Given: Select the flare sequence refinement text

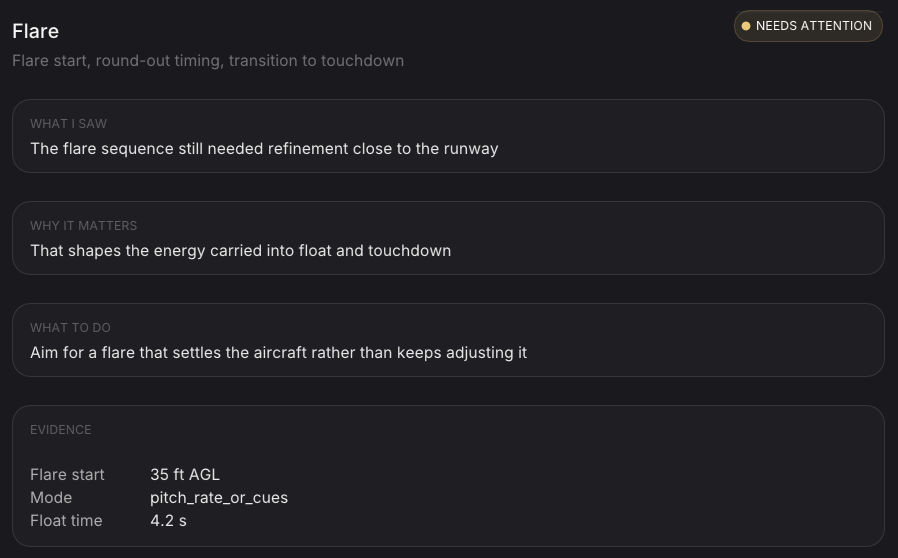Looking at the screenshot, I should click(x=264, y=148).
